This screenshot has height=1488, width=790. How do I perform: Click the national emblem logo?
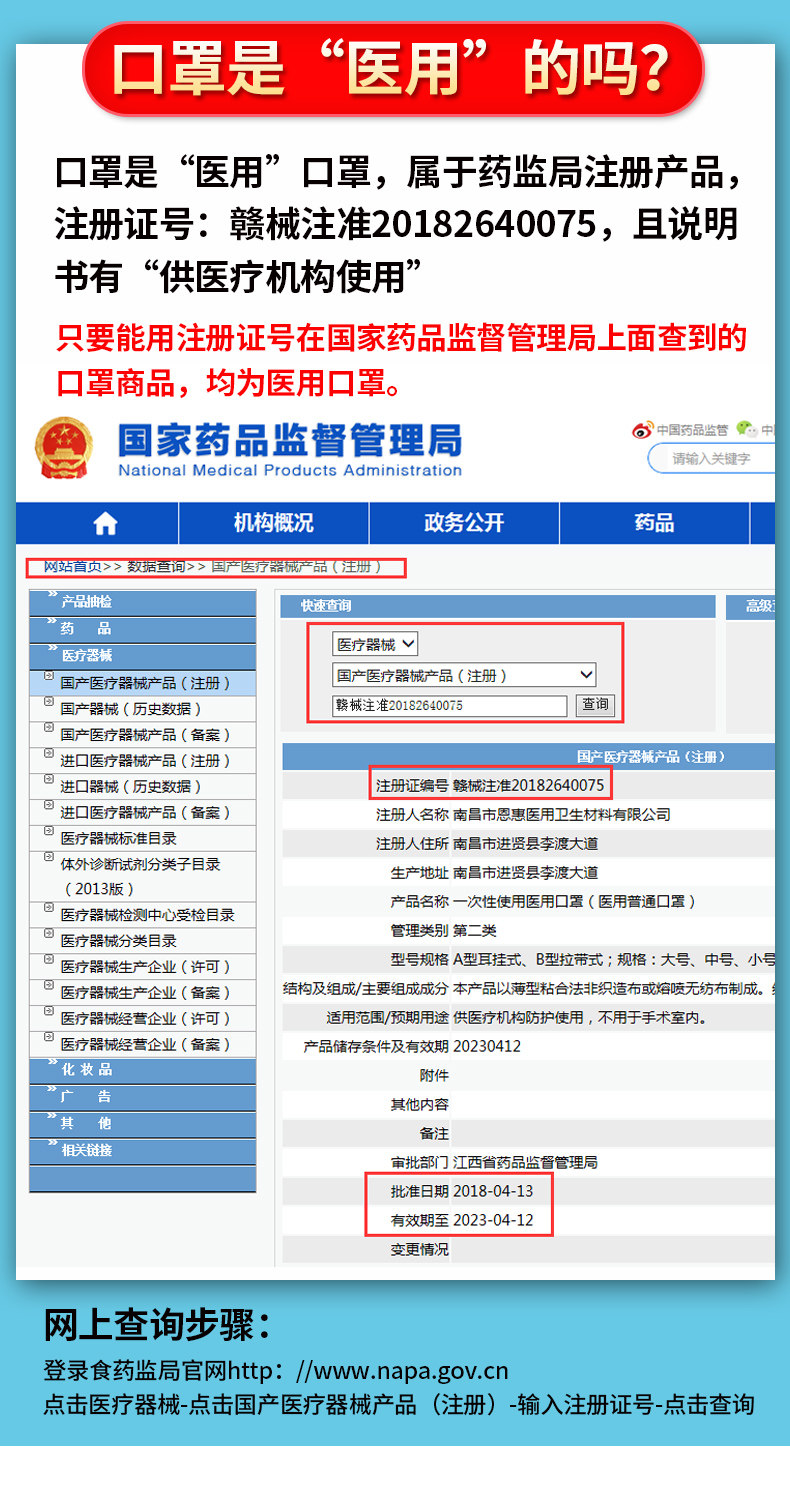66,448
